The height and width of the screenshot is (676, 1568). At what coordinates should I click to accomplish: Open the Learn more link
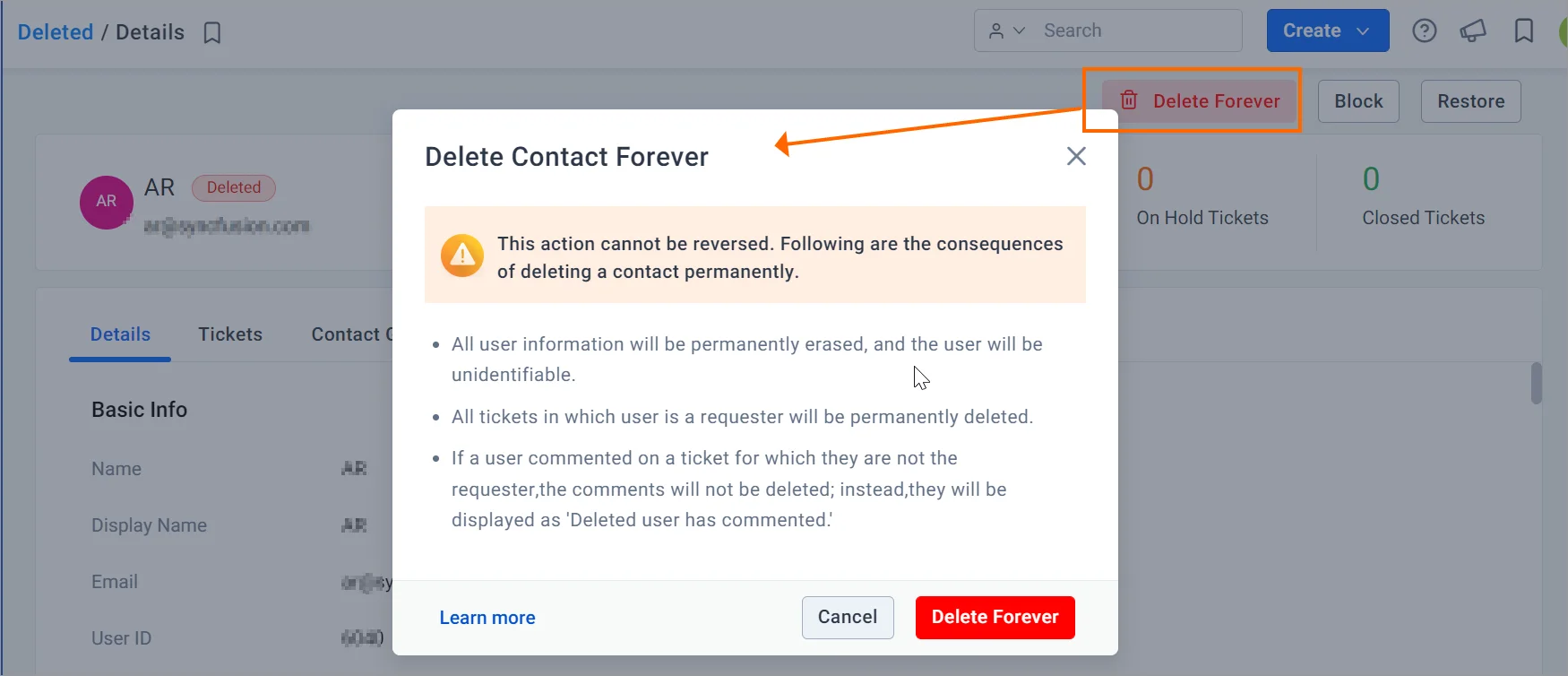pos(487,617)
